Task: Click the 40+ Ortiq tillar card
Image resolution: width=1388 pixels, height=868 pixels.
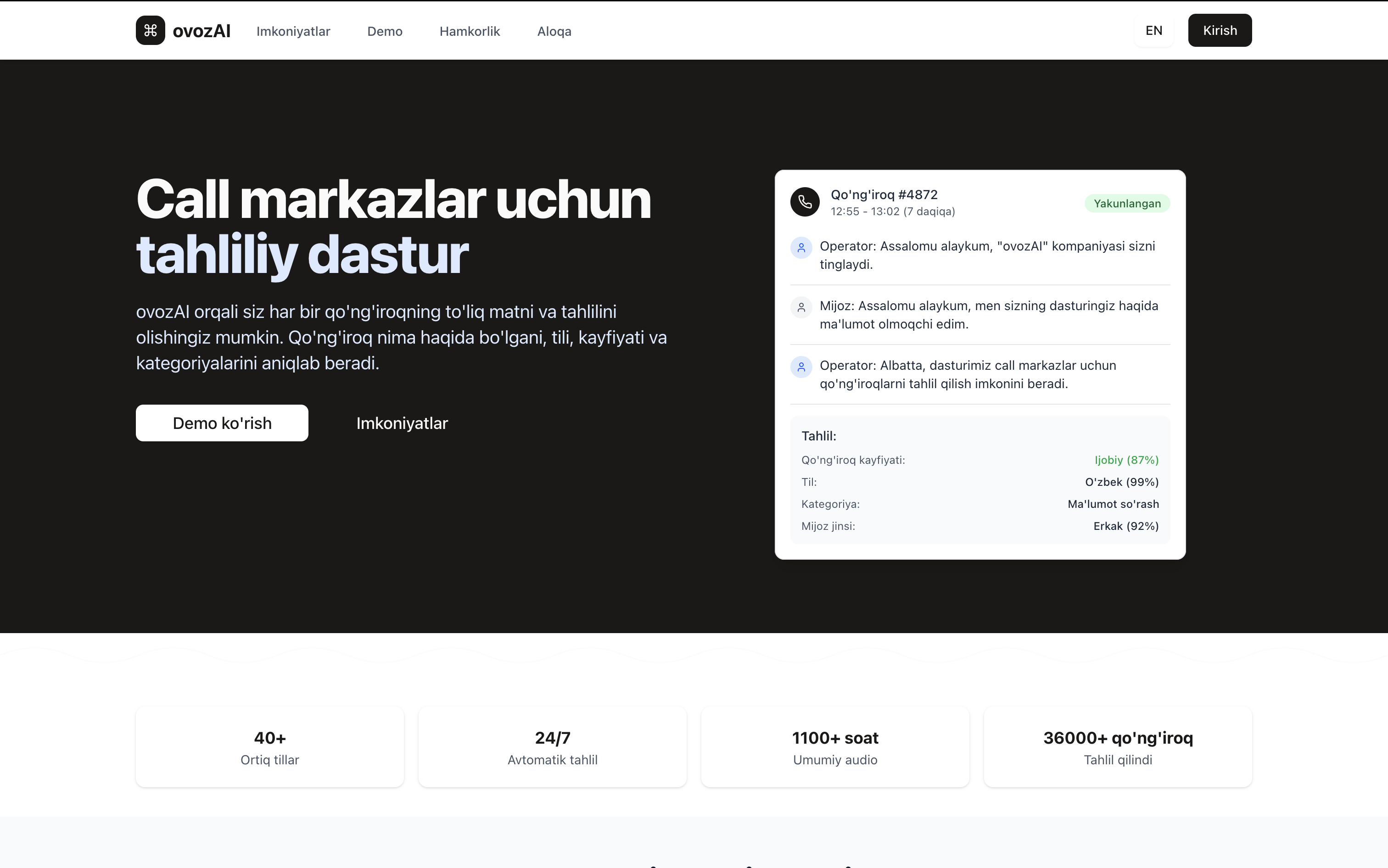Action: 269,747
